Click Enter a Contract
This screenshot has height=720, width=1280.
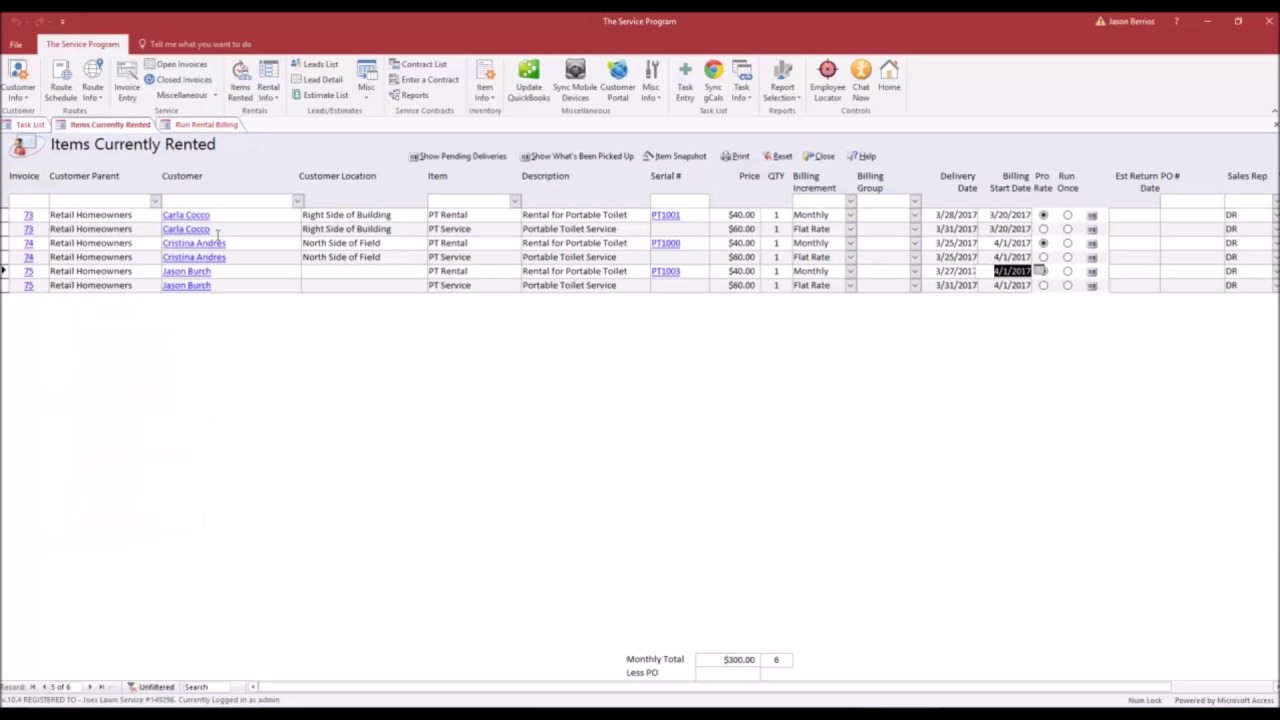[x=424, y=79]
